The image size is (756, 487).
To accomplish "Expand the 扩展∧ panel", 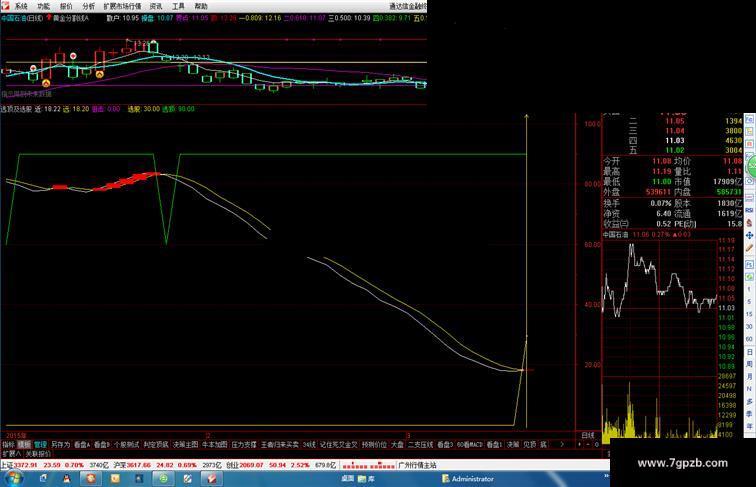I will coord(12,454).
